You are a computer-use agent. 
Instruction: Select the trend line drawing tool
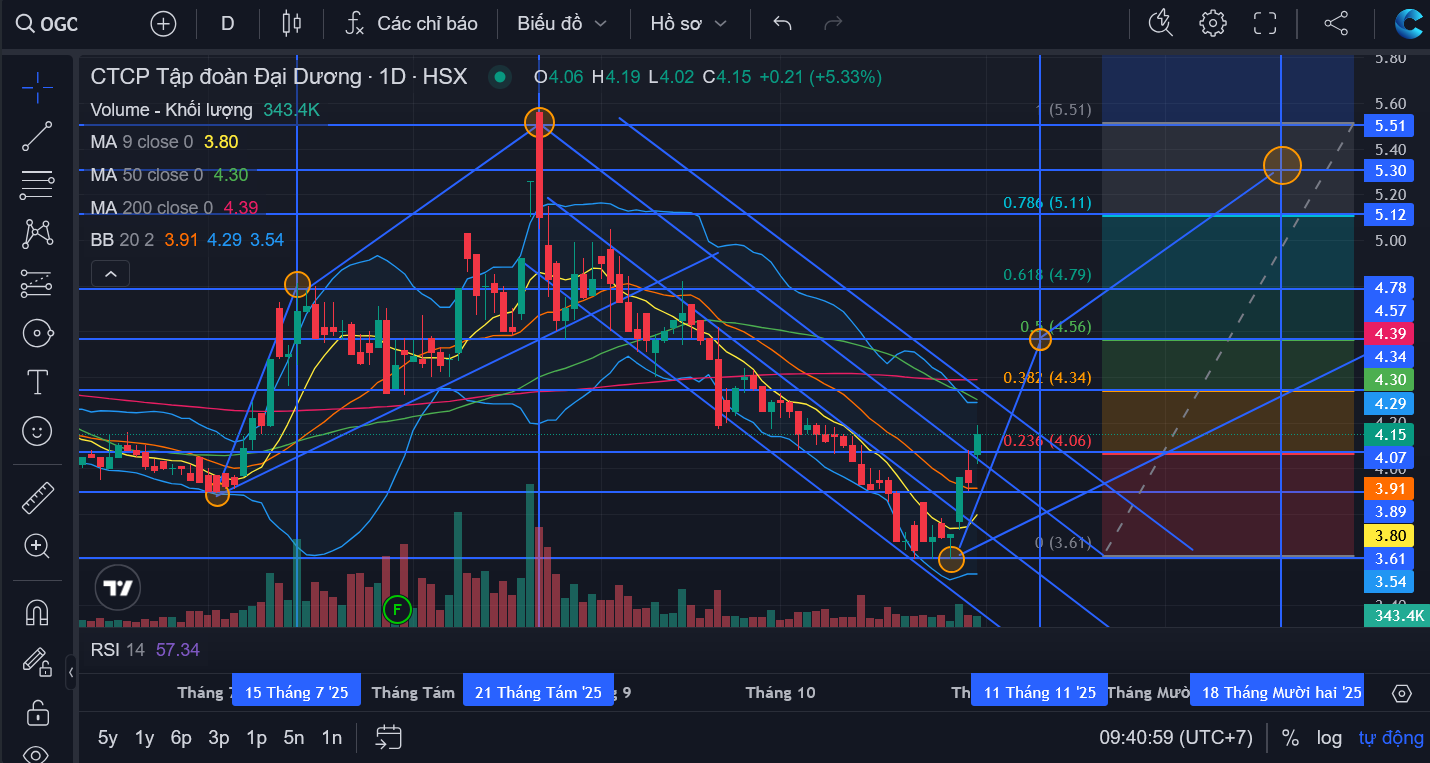(37, 136)
